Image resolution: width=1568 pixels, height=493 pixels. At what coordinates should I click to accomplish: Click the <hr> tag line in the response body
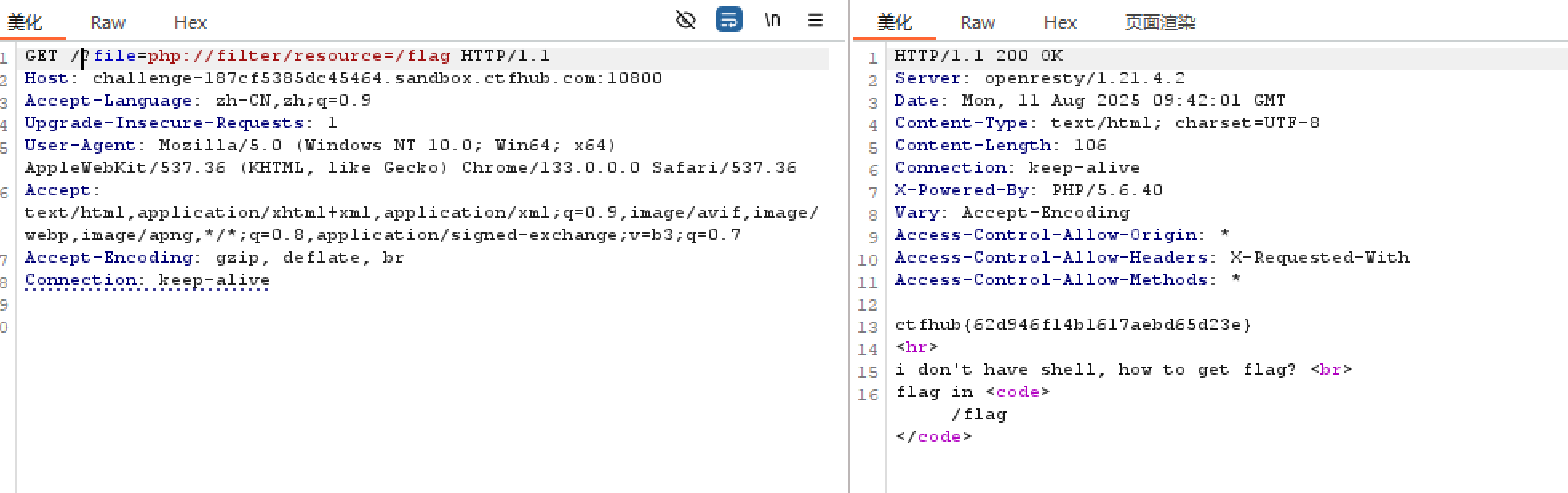(917, 347)
